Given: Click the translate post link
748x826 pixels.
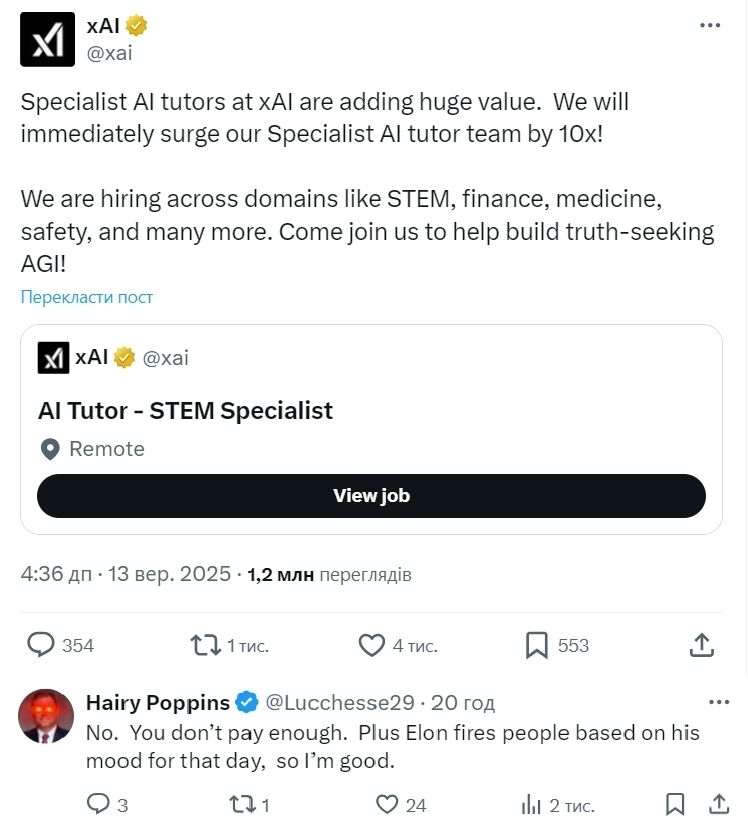Looking at the screenshot, I should [87, 297].
